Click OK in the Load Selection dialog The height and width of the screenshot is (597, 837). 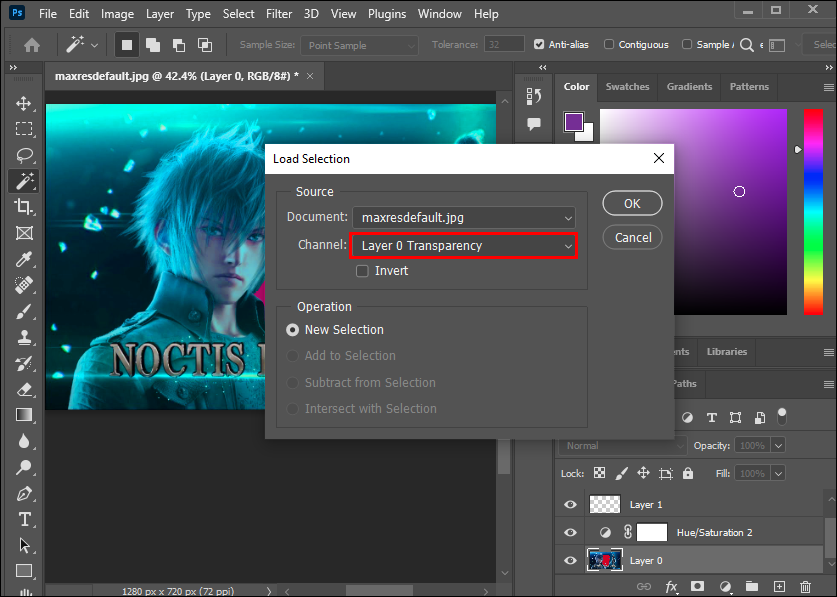632,203
